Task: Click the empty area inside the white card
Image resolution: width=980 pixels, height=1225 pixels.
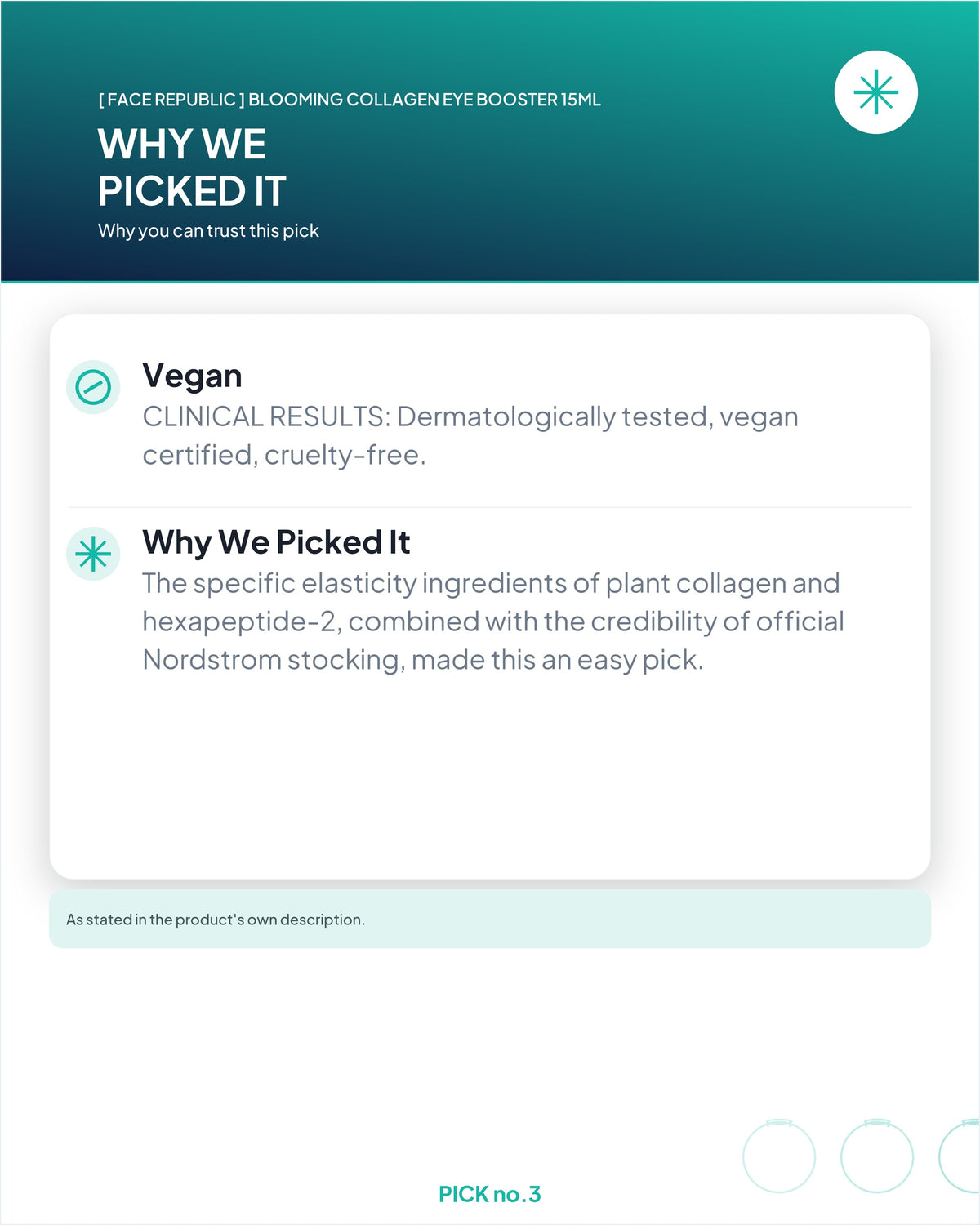Action: [x=490, y=776]
